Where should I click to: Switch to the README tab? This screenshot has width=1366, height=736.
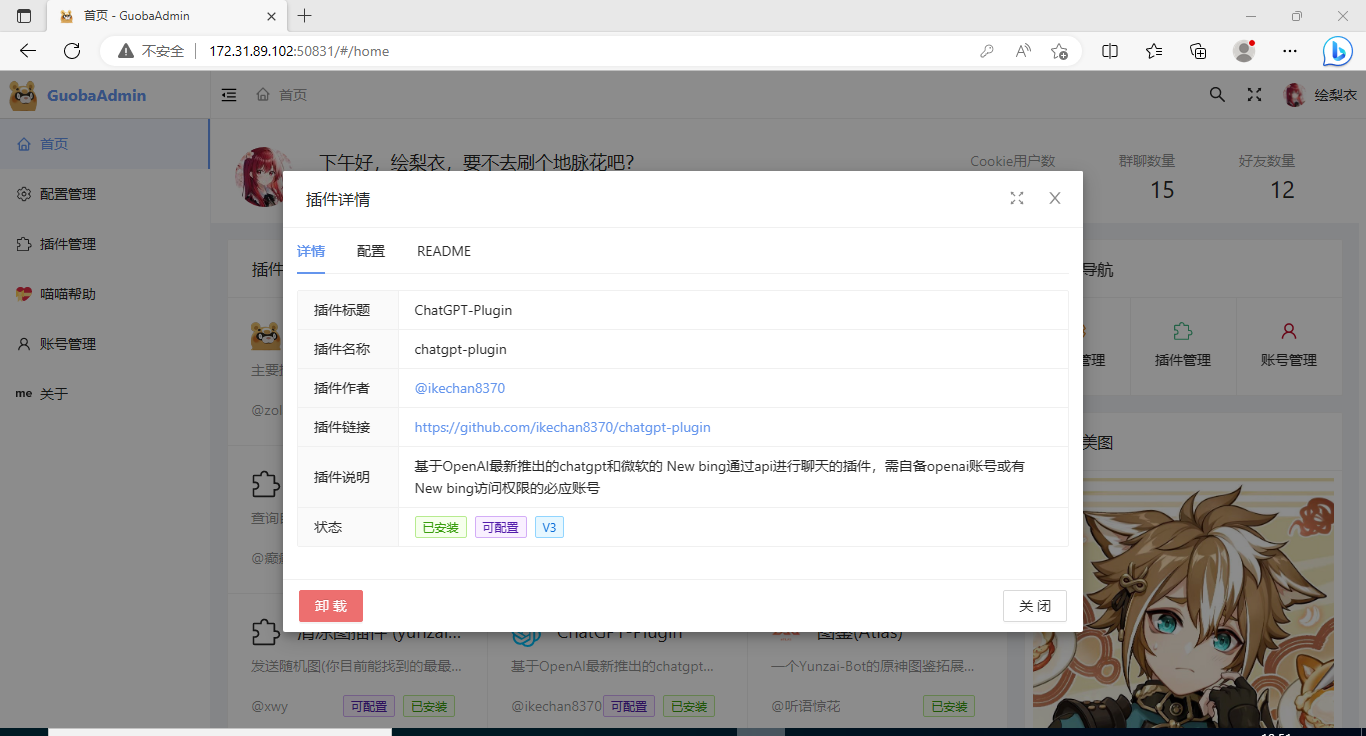(444, 251)
